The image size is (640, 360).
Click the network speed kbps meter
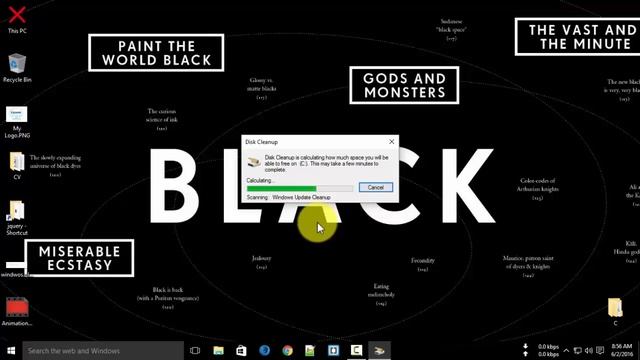[541, 350]
